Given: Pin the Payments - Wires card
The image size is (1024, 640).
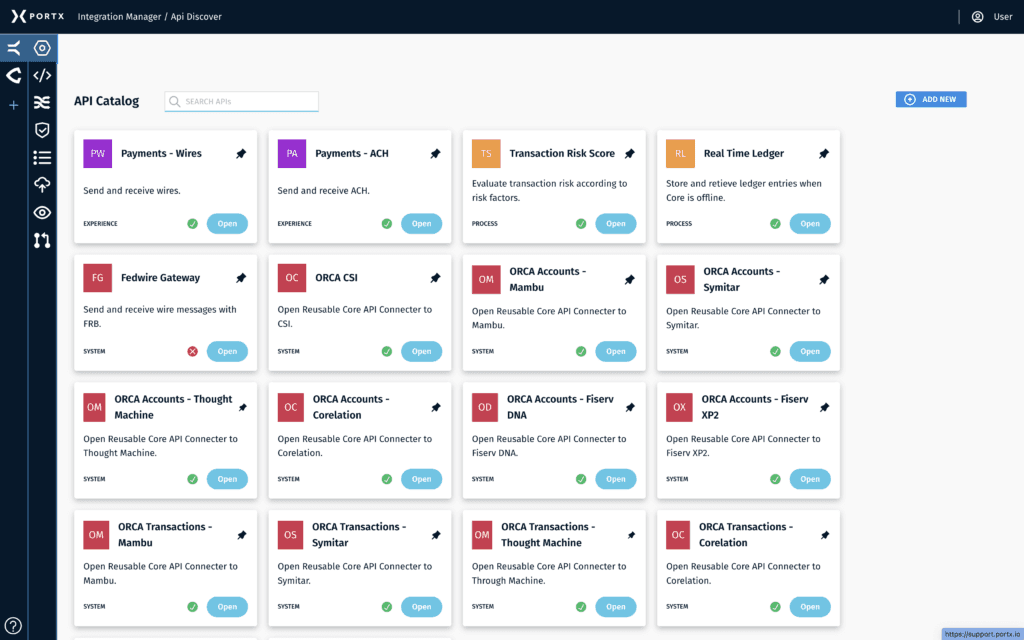Looking at the screenshot, I should (x=241, y=153).
